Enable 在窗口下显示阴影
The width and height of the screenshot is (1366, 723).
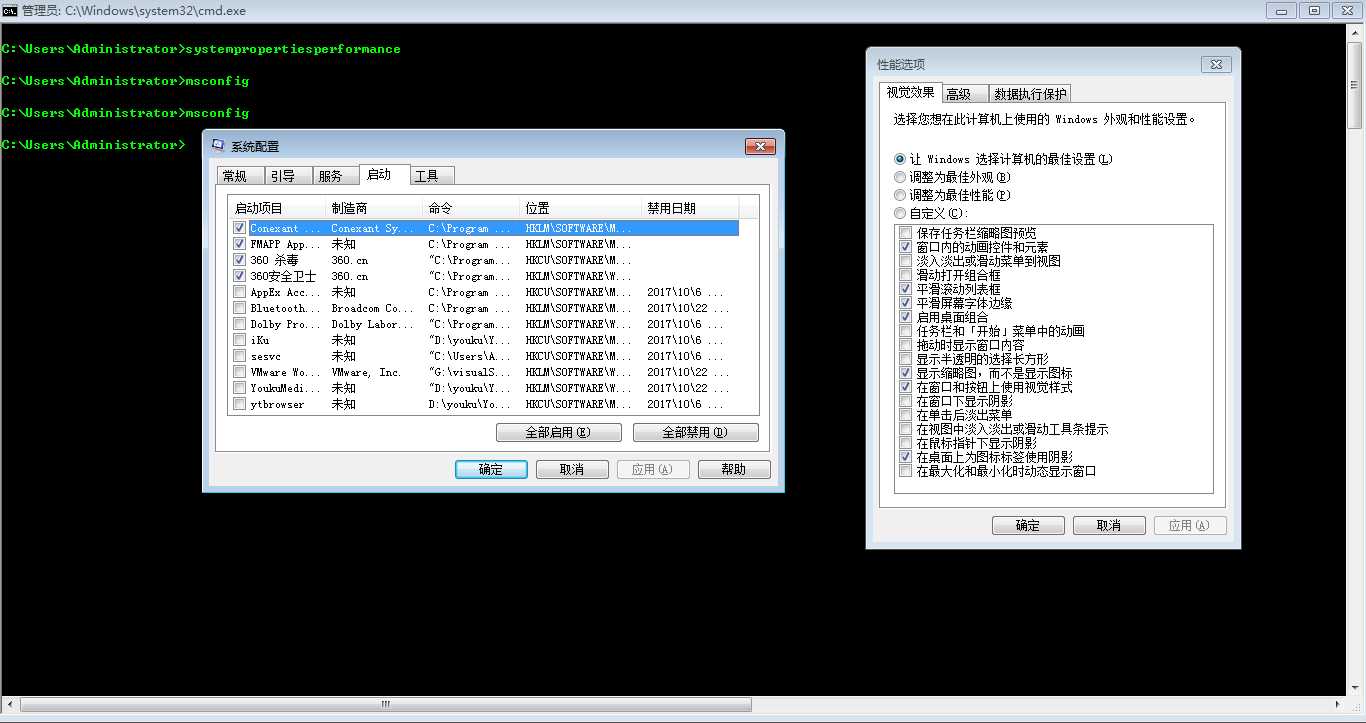coord(906,401)
